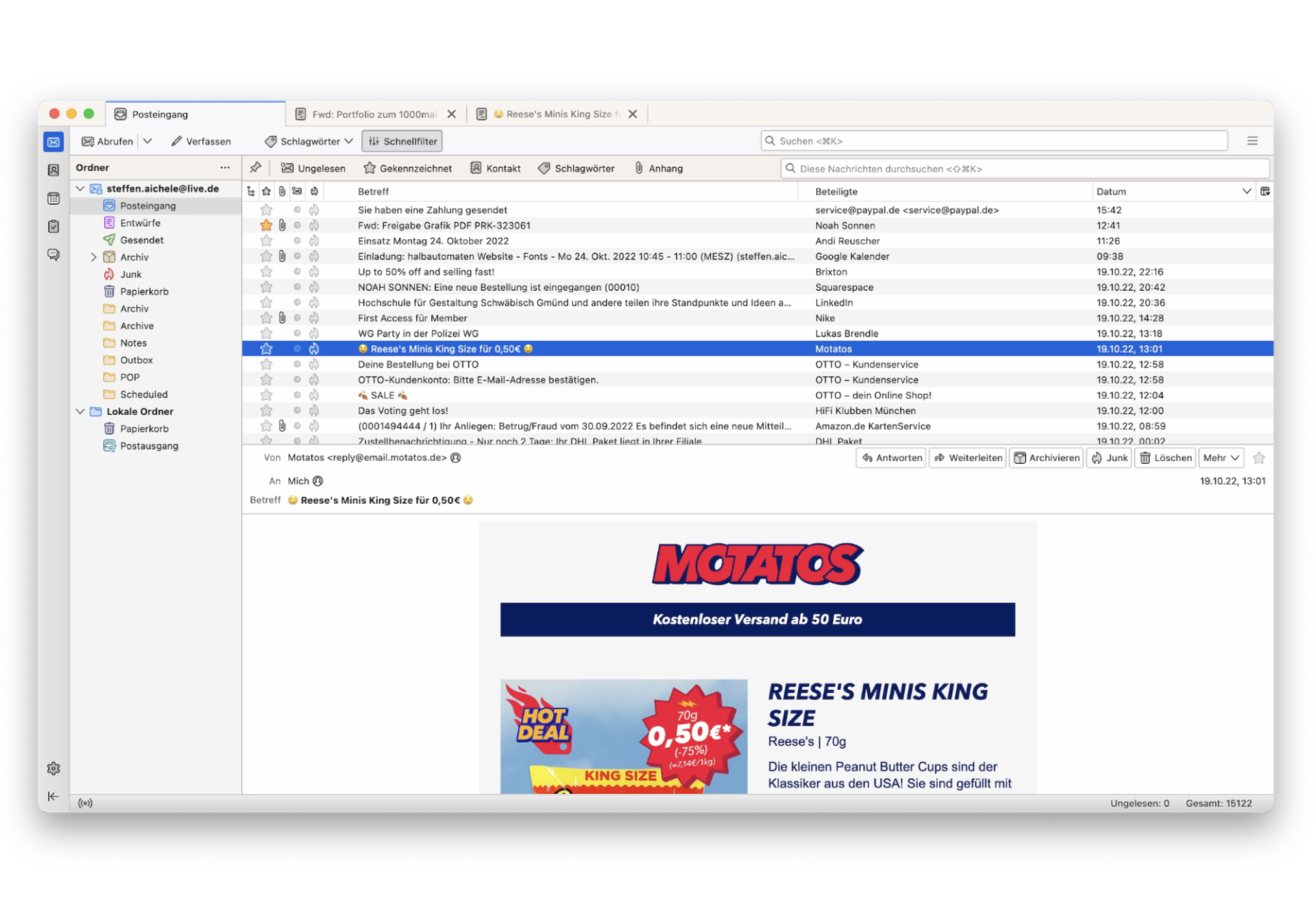Sort by Beteiligte column header
The width and height of the screenshot is (1316, 907).
945,191
